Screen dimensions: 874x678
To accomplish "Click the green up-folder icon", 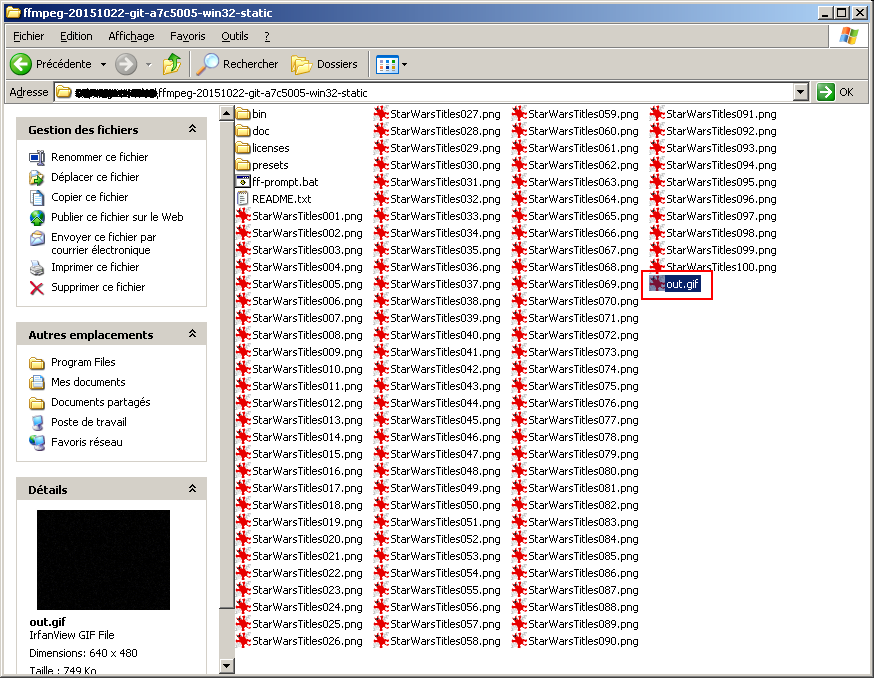I will click(172, 64).
